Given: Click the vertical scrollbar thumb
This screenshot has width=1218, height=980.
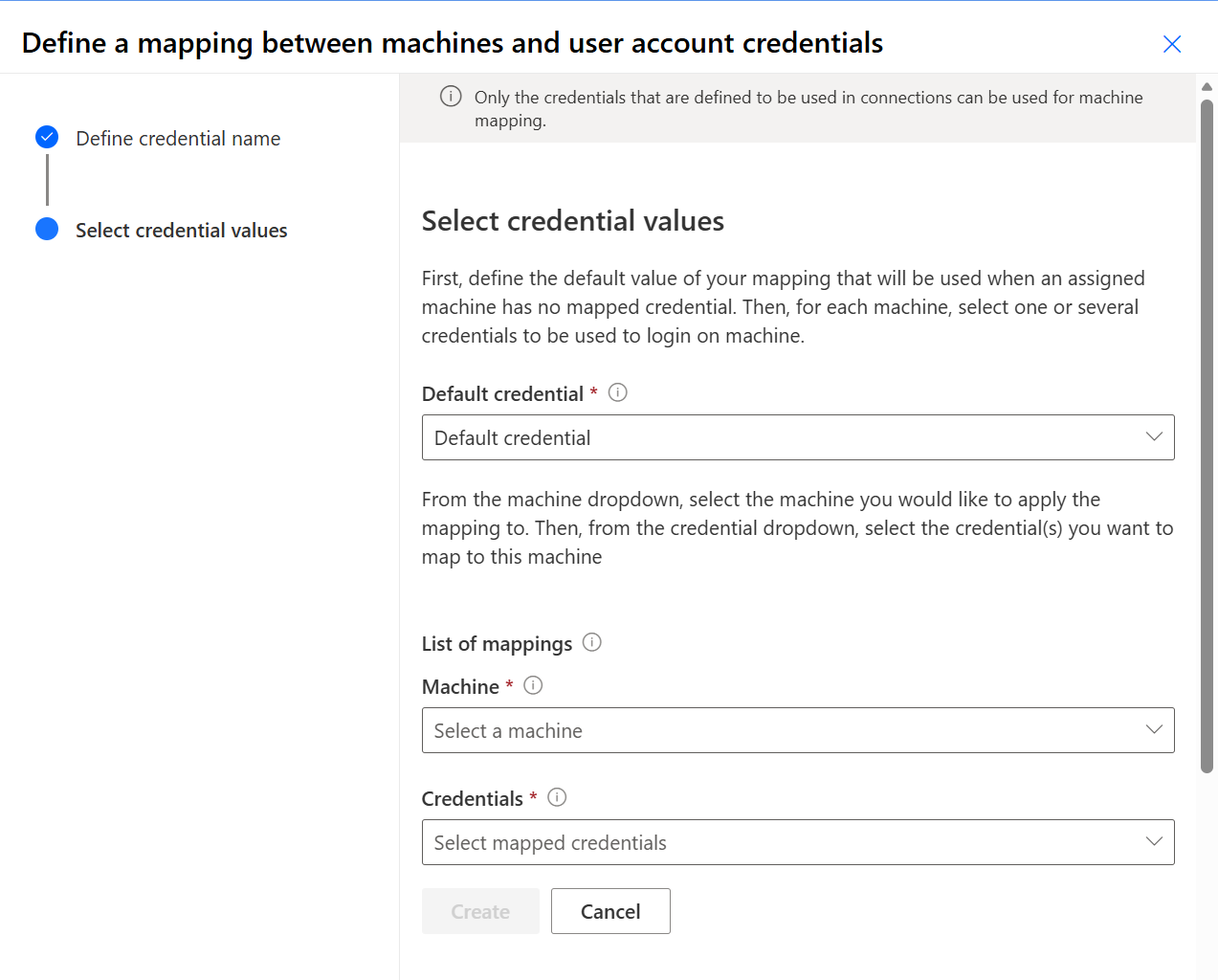Looking at the screenshot, I should point(1207,431).
